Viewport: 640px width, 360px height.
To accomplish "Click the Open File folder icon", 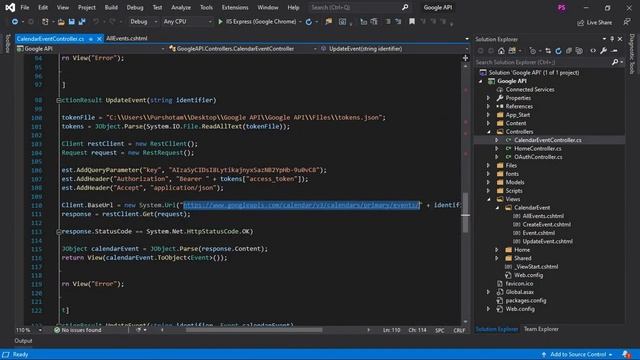I will tap(61, 22).
